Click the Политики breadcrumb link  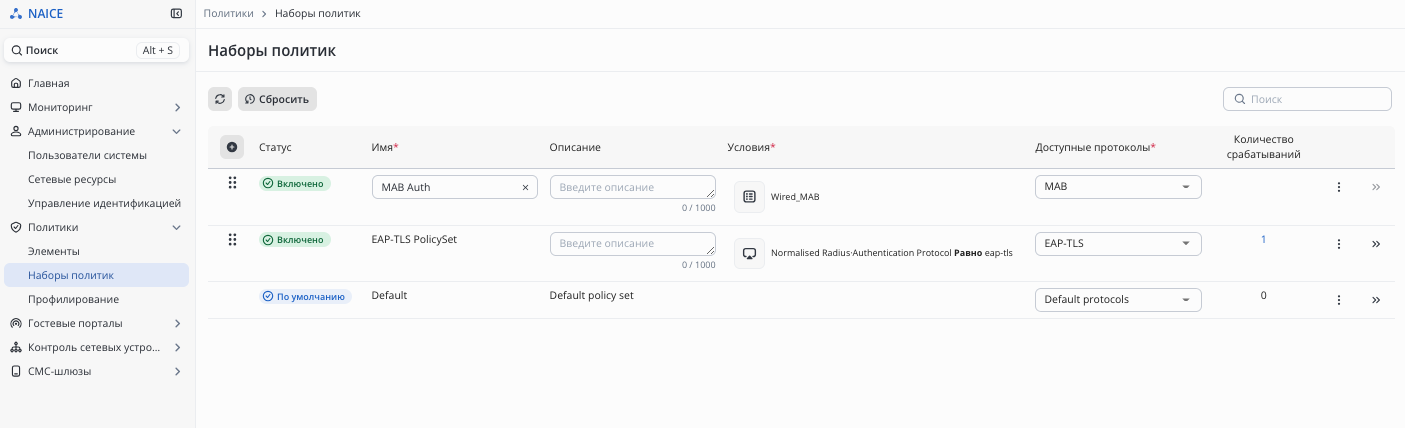[x=227, y=14]
